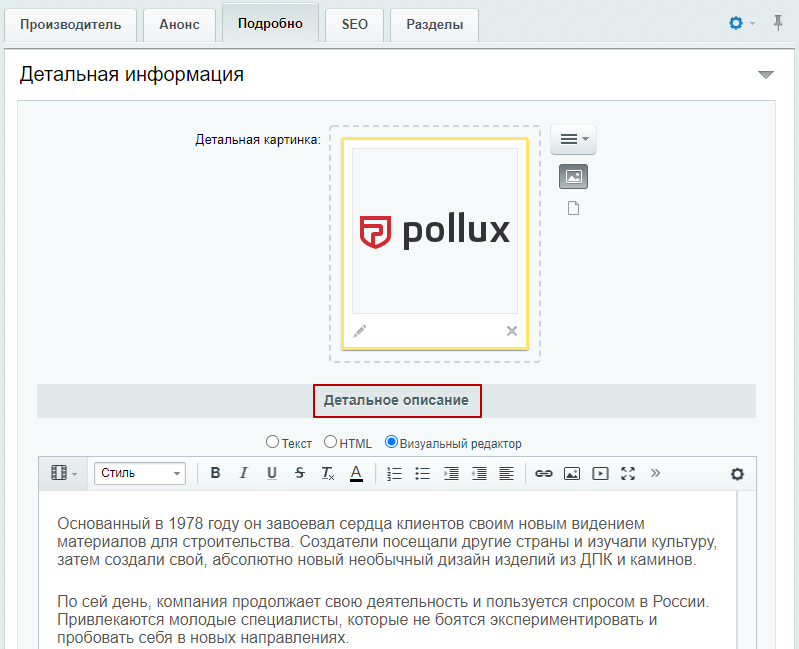The image size is (799, 649).
Task: Collapse the Детальная информация section
Action: (x=765, y=75)
